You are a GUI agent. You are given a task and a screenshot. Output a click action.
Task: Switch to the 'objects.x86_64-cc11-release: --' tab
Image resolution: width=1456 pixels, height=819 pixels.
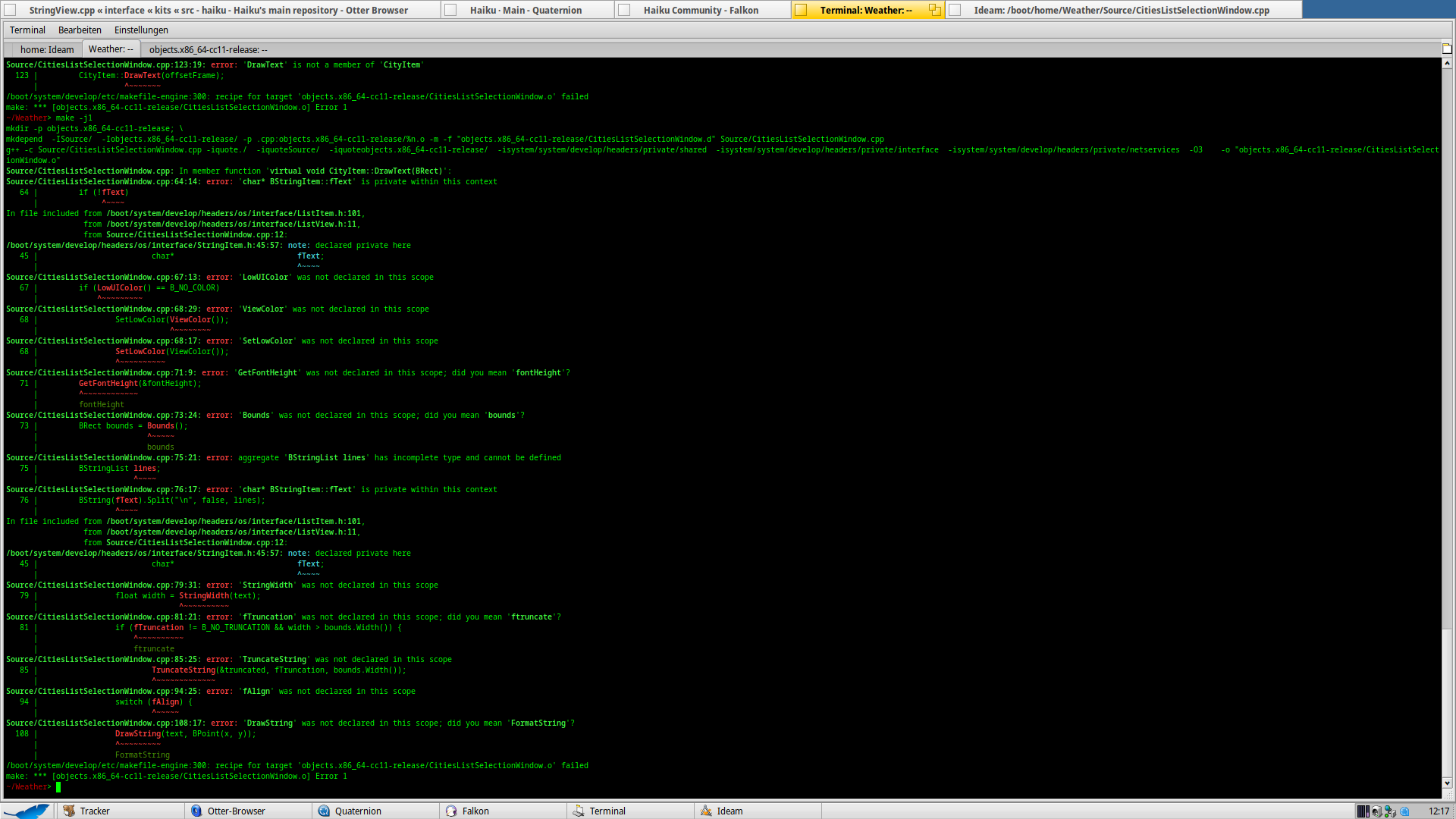coord(208,49)
